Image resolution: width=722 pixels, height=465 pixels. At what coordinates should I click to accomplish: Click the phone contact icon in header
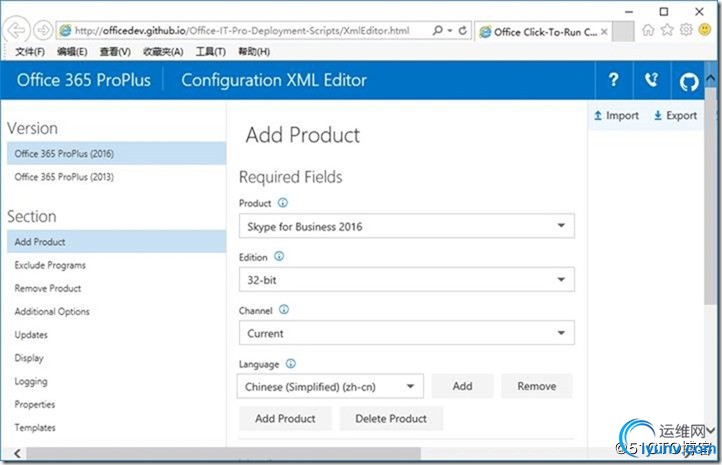pos(651,80)
